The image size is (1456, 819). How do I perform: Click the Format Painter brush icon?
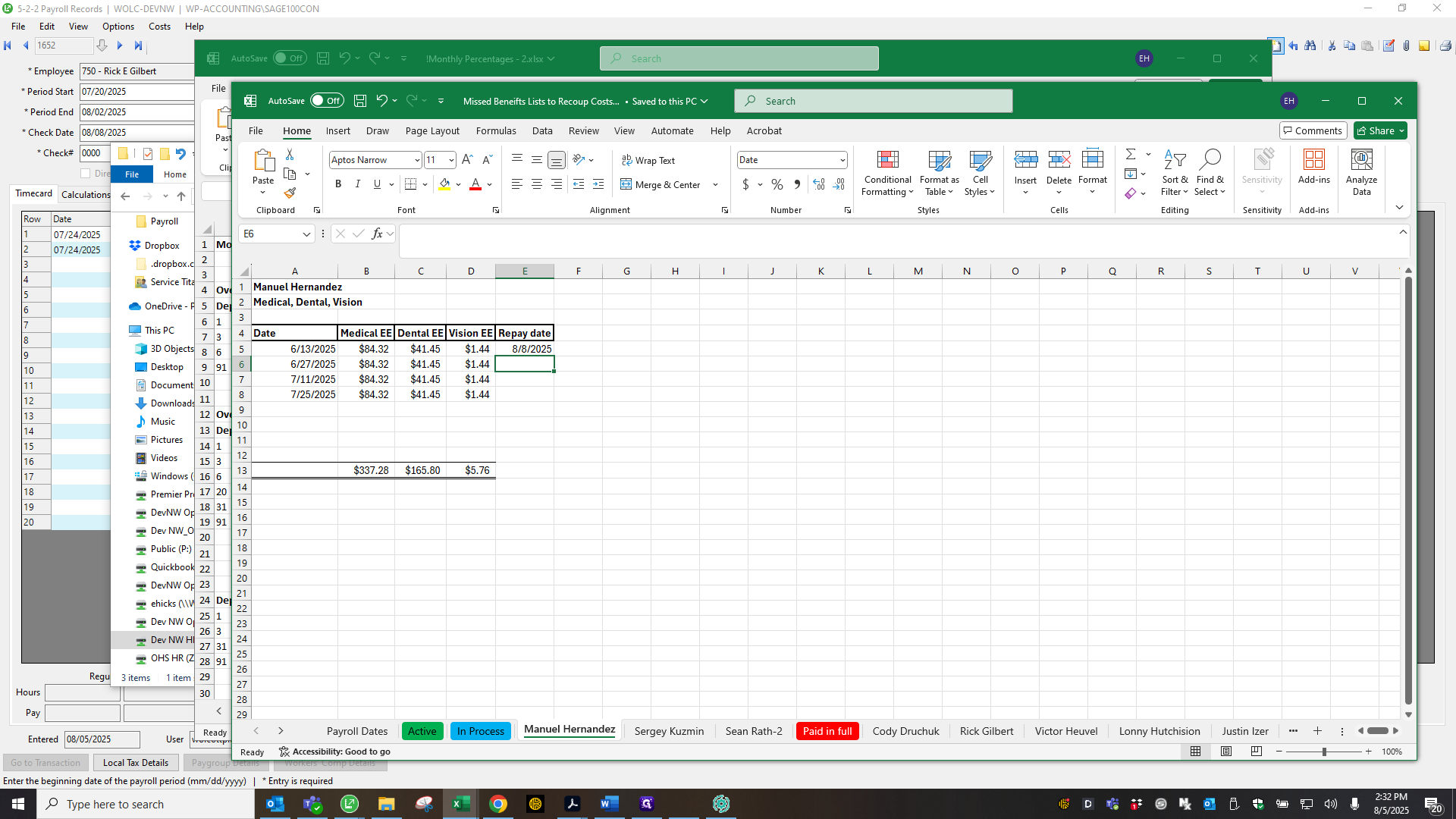[x=290, y=193]
